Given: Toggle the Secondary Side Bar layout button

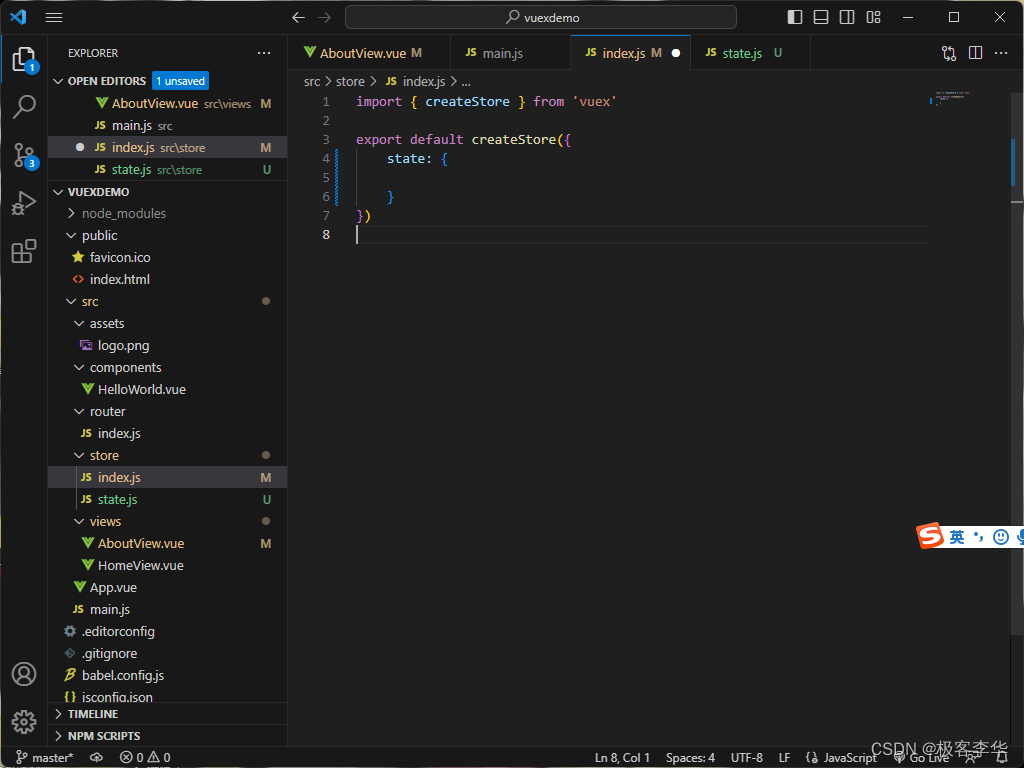Looking at the screenshot, I should (x=847, y=17).
